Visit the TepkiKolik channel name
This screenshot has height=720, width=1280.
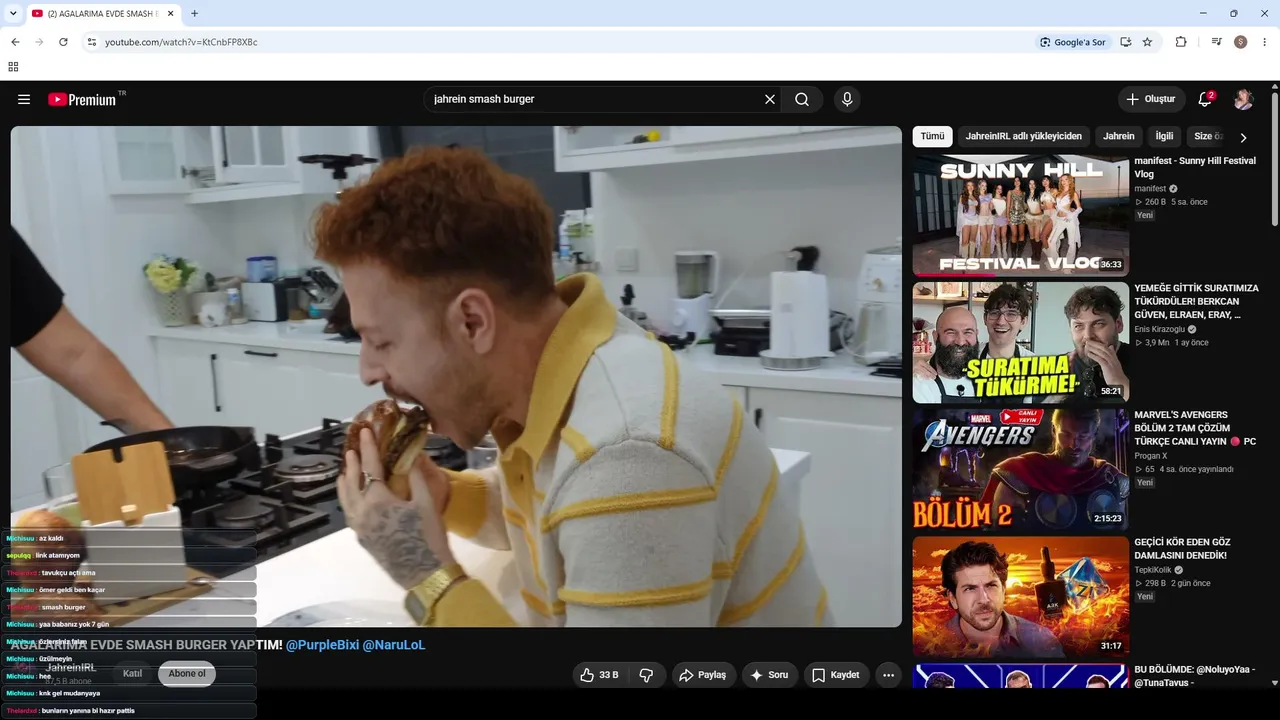[x=1154, y=570]
